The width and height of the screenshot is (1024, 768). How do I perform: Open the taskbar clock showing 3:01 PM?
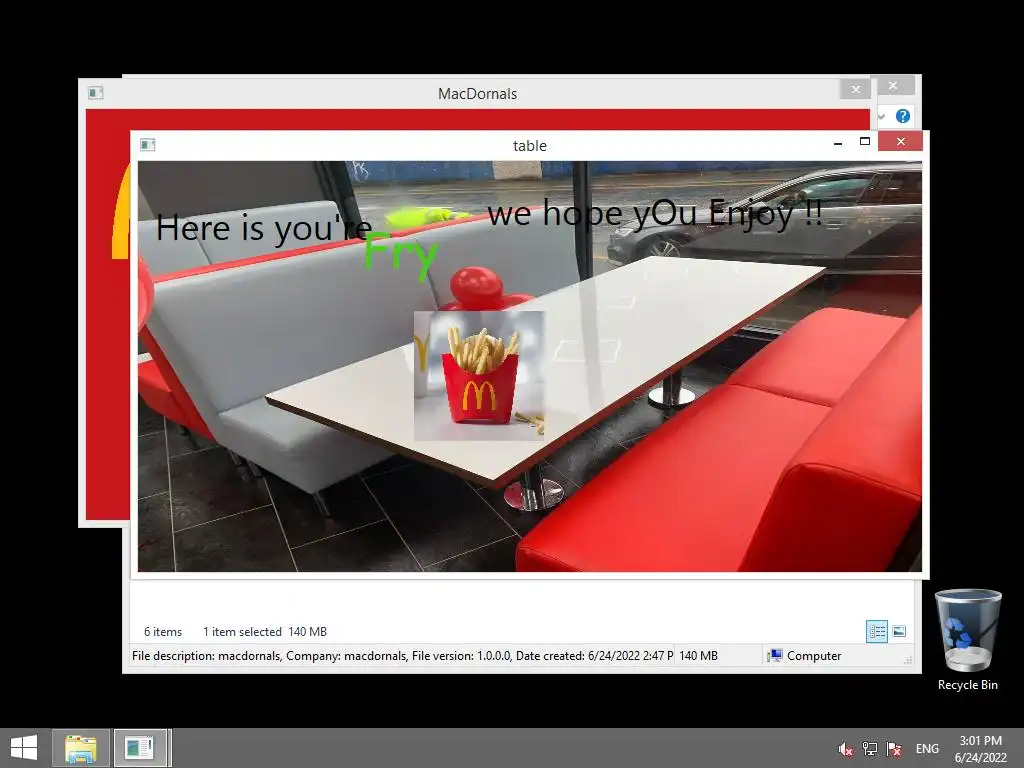pyautogui.click(x=981, y=749)
